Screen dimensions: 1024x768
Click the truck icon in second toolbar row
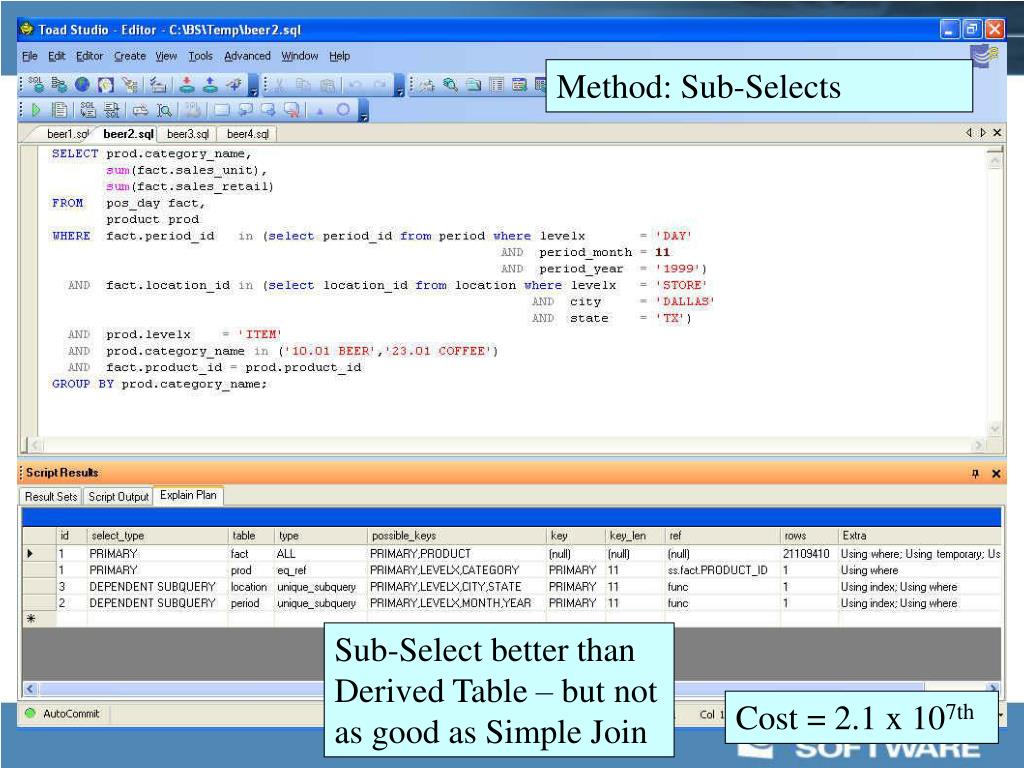pos(140,110)
